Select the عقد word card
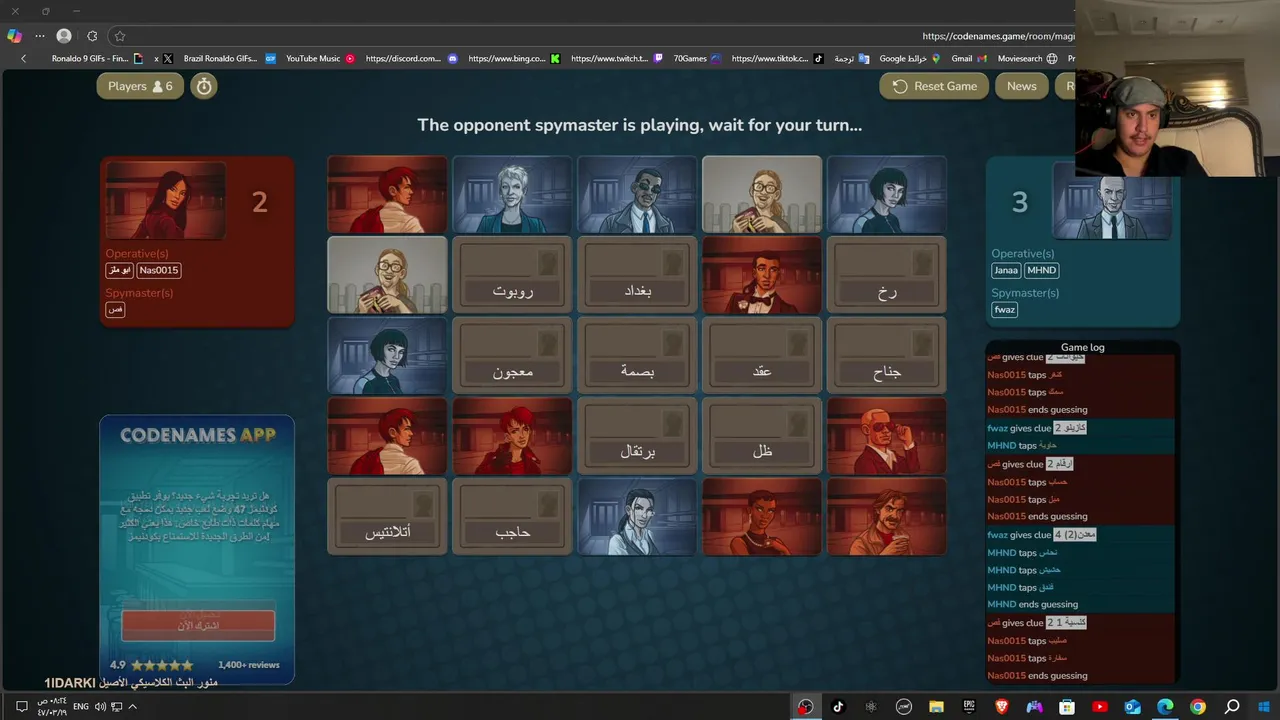Viewport: 1280px width, 720px height. click(x=762, y=356)
